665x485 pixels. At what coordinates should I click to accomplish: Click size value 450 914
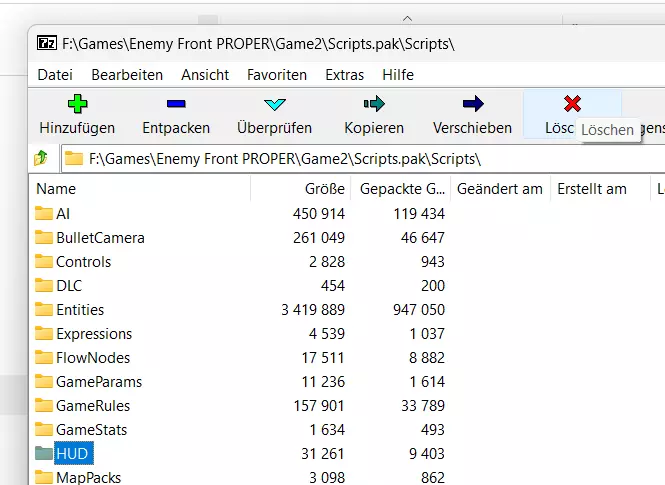click(x=319, y=214)
